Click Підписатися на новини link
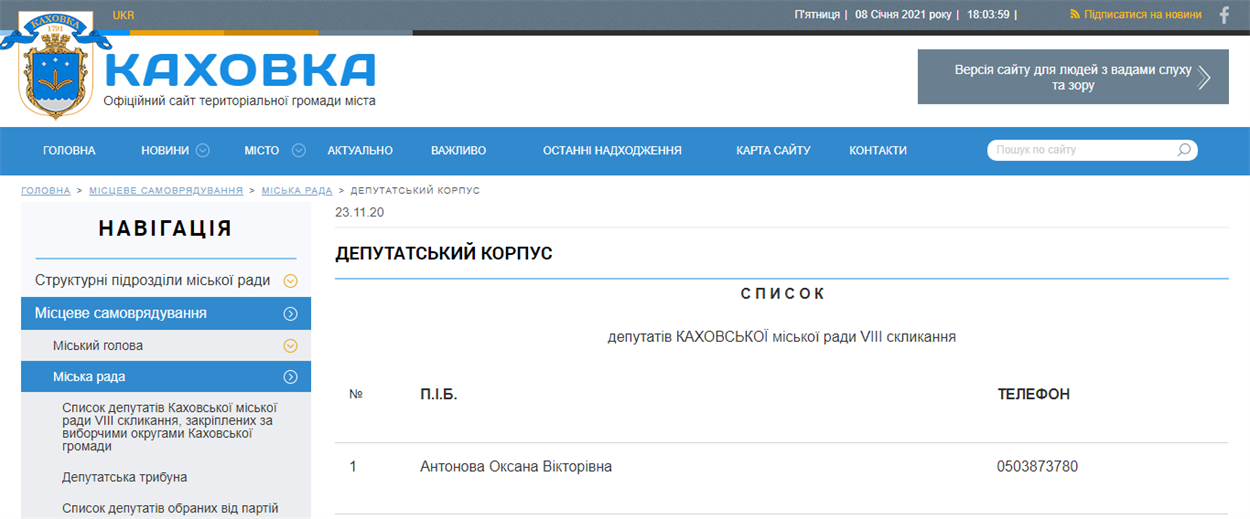Viewport: 1250px width, 519px height. coord(1143,15)
